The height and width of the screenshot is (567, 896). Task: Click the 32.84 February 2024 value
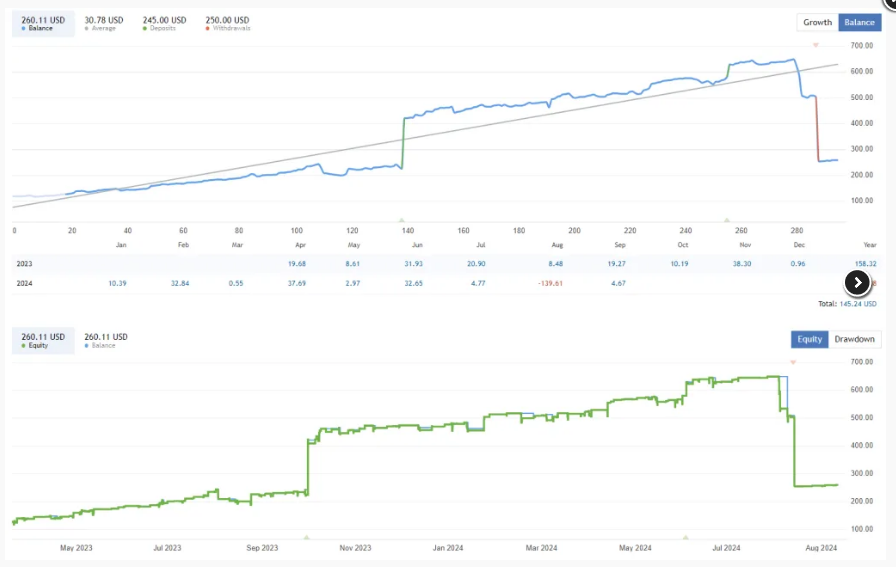click(180, 284)
